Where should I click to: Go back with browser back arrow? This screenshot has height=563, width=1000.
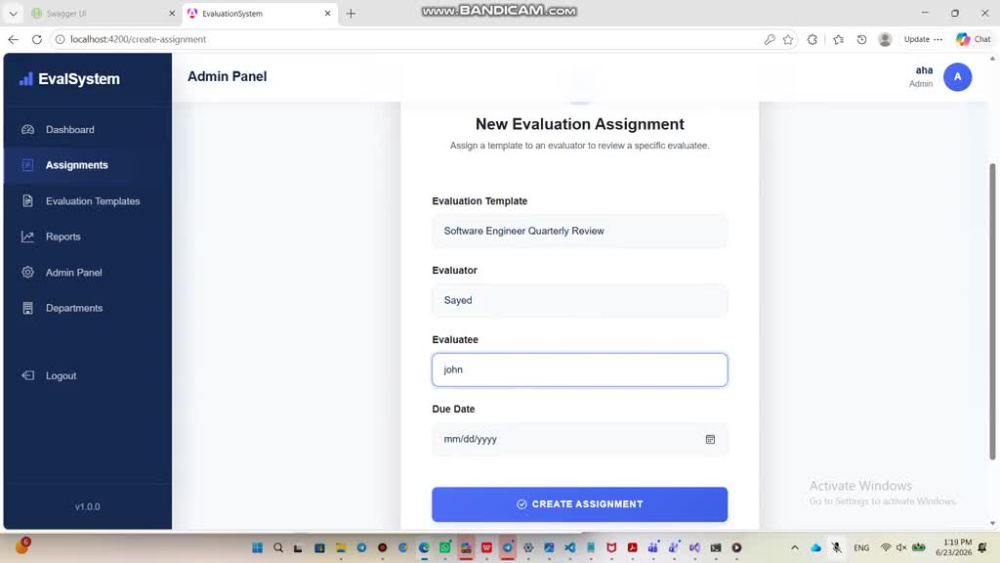[13, 40]
